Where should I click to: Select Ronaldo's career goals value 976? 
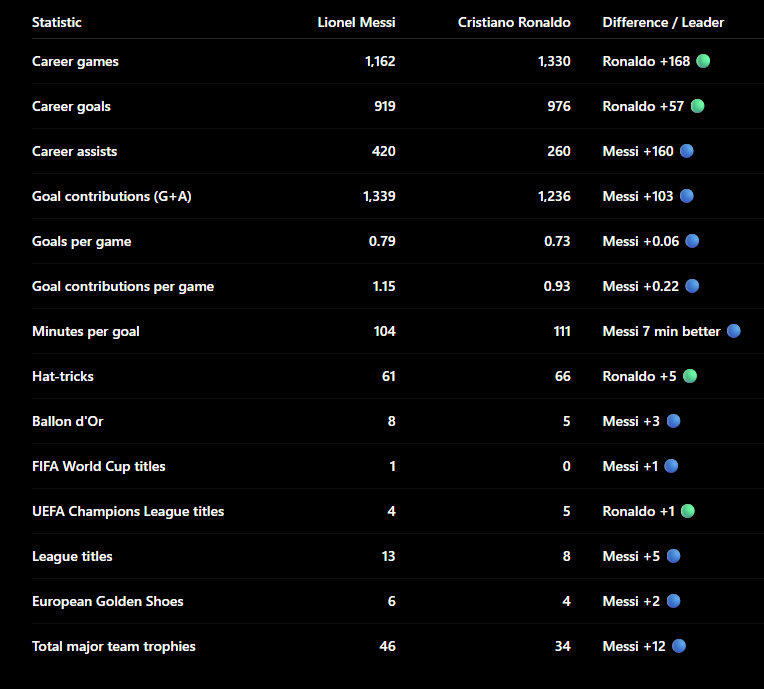click(x=559, y=106)
